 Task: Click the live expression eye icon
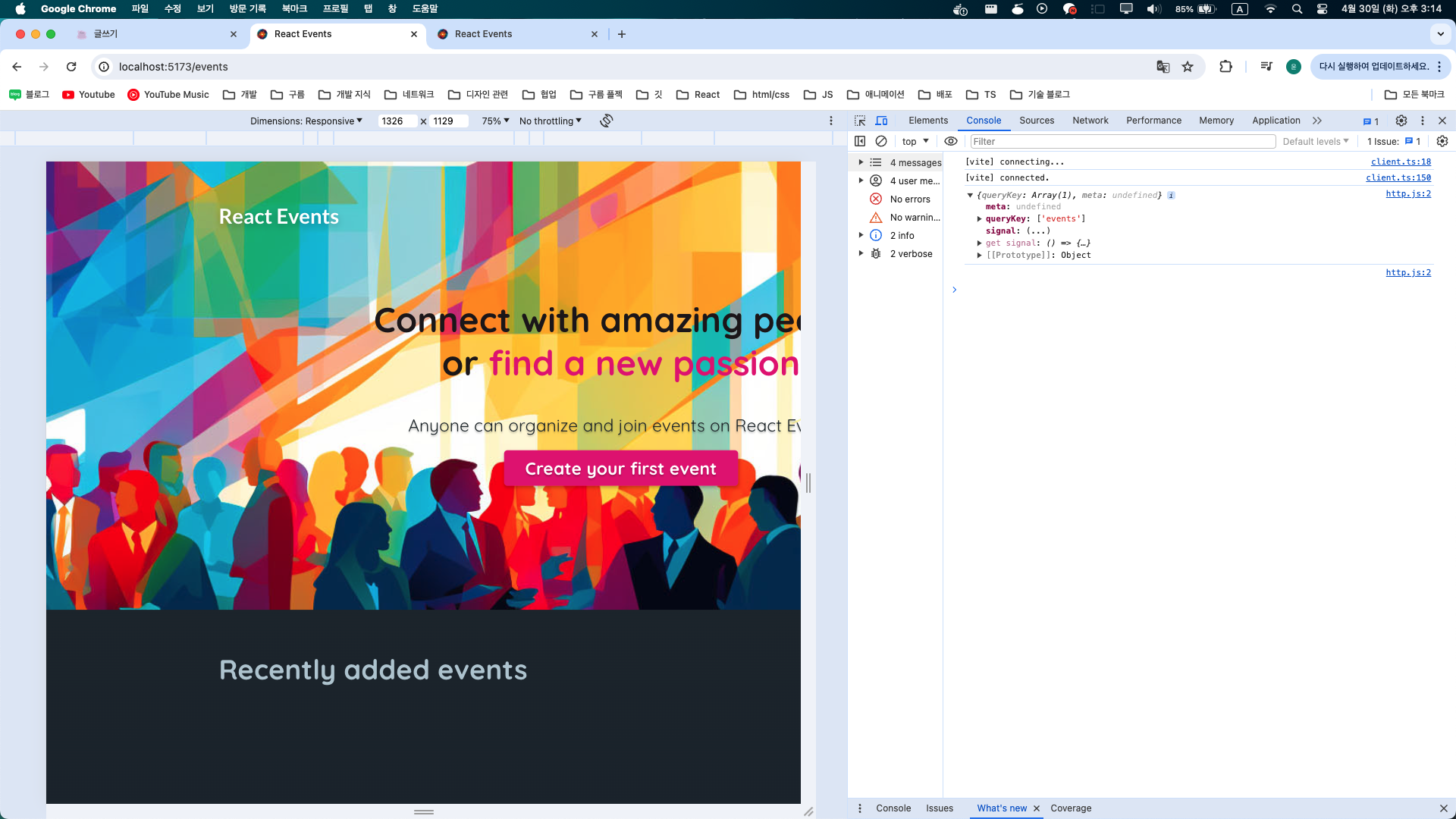click(x=950, y=141)
